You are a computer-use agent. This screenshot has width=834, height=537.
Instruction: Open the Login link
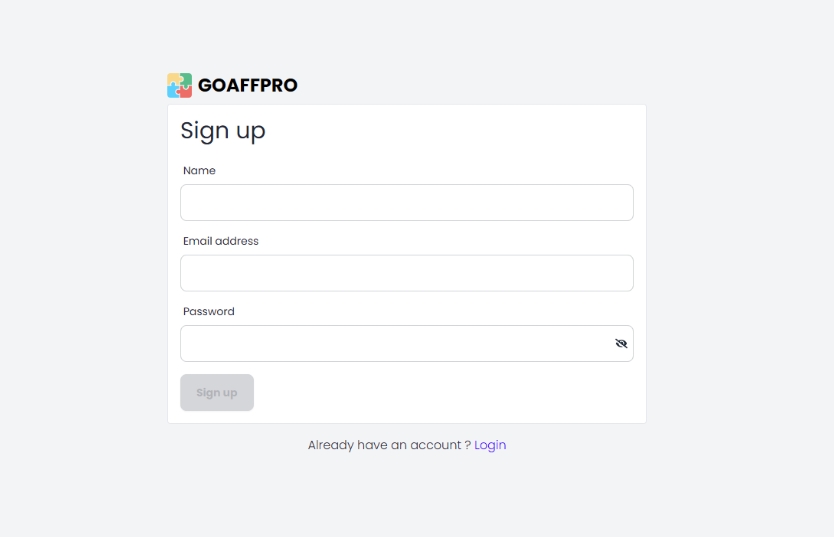click(490, 445)
